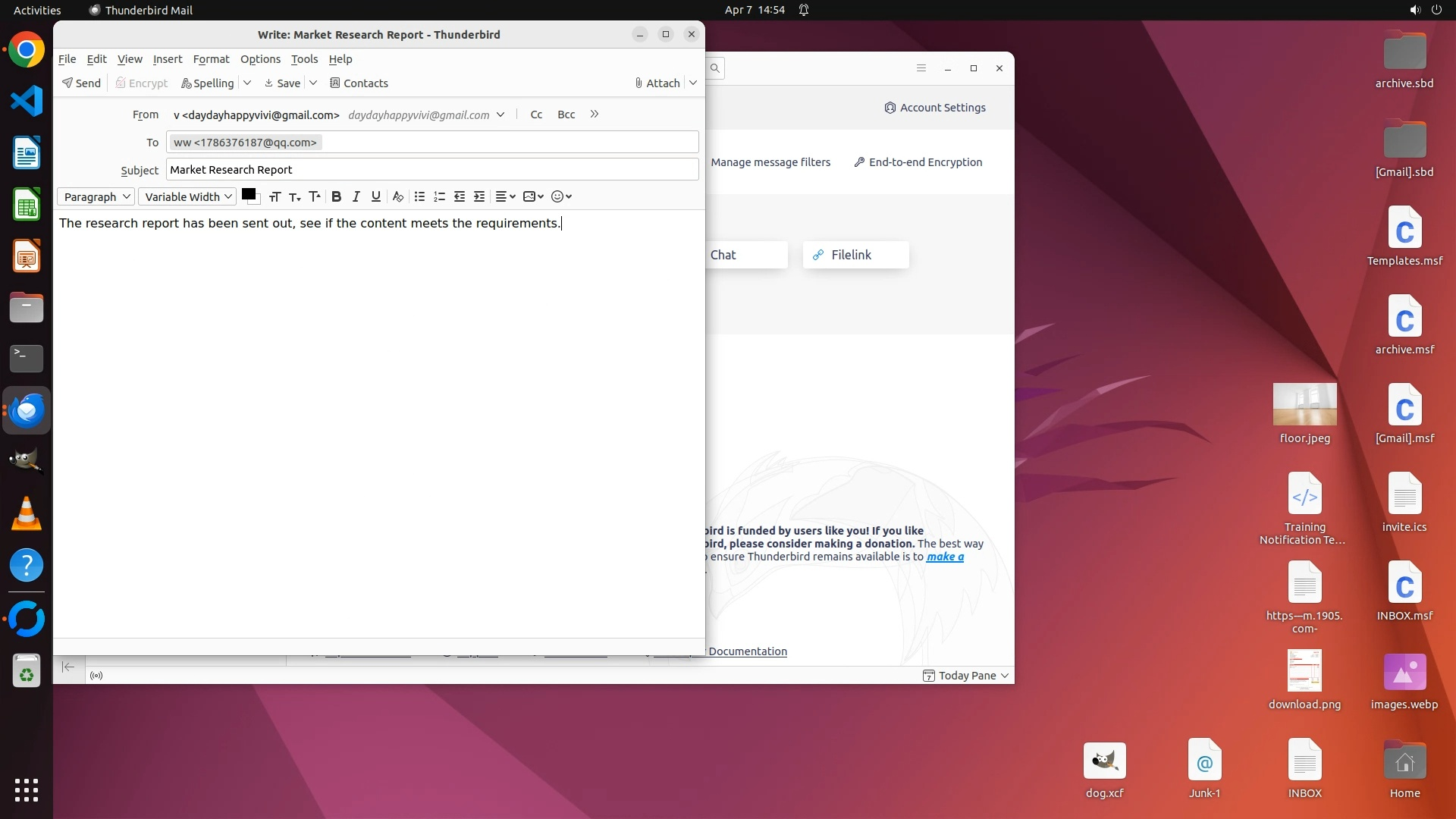Apply numbered list
Image resolution: width=1456 pixels, height=819 pixels.
(x=439, y=196)
